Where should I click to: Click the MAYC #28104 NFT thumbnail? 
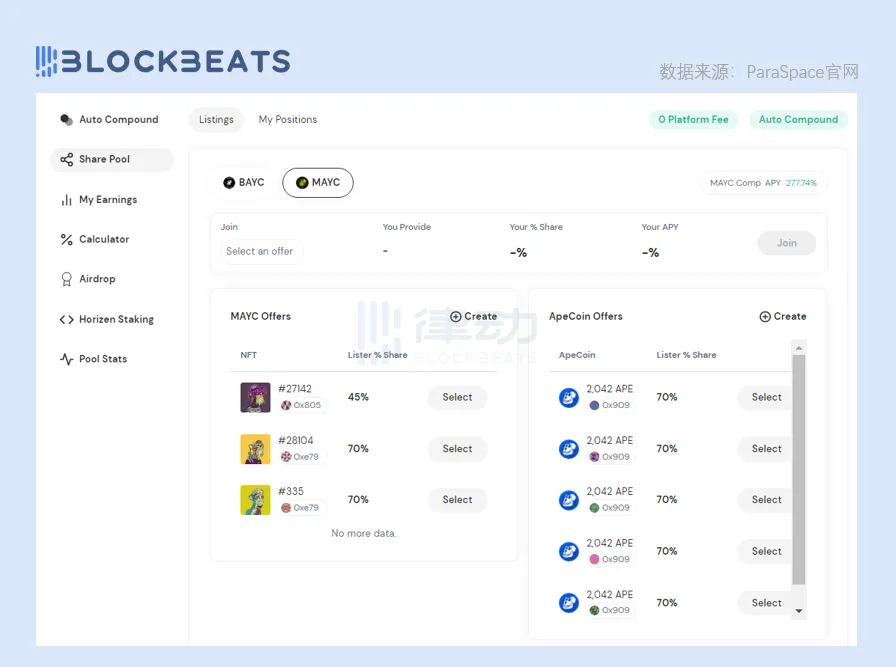click(255, 449)
